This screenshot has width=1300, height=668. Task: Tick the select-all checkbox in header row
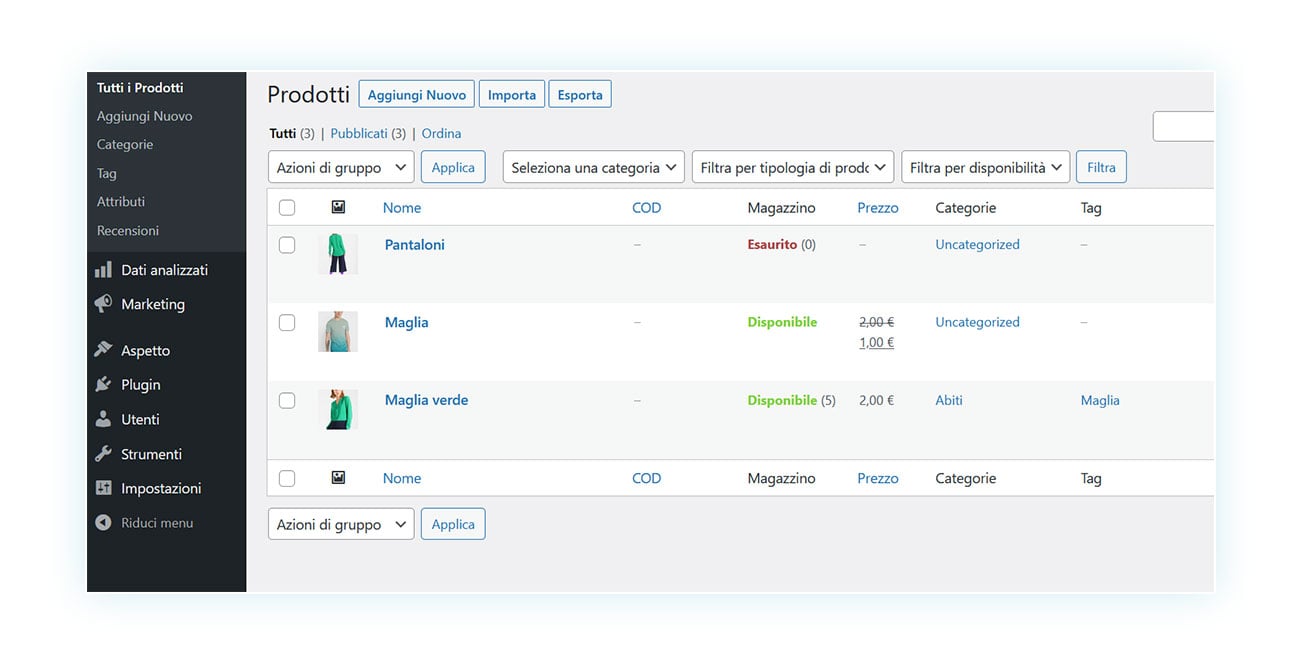(287, 208)
